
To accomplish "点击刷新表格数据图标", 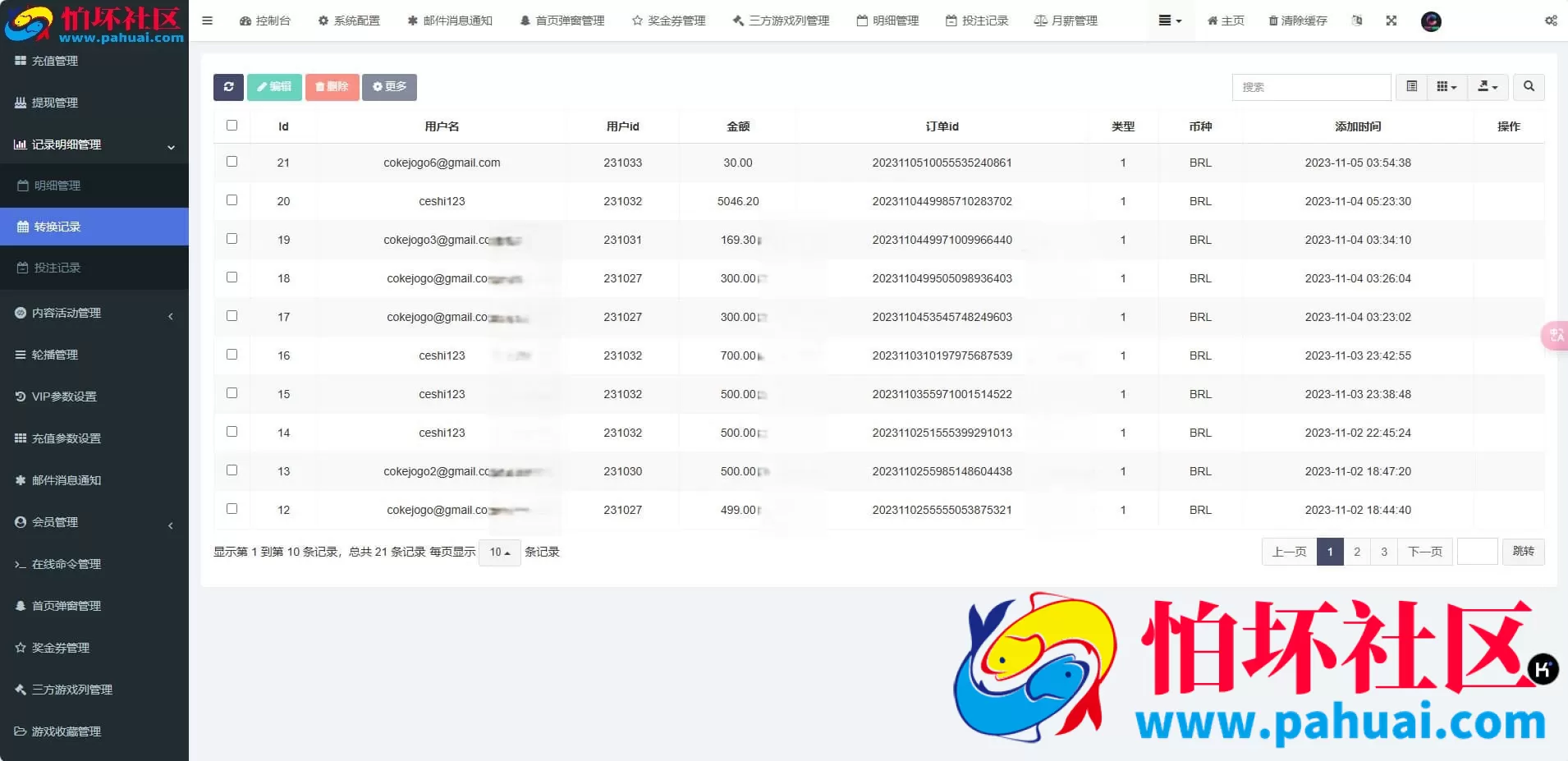I will pos(228,87).
